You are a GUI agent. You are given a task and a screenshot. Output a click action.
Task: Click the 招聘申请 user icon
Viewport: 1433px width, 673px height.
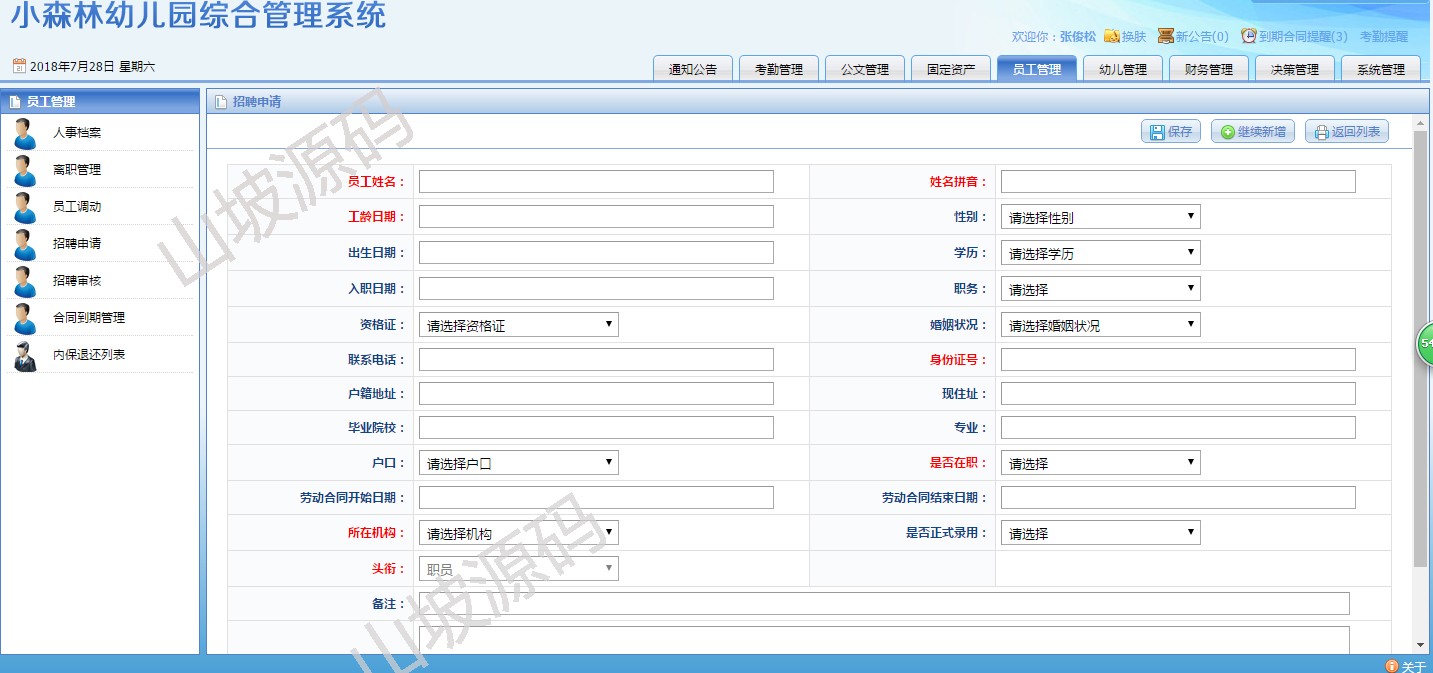(x=25, y=244)
